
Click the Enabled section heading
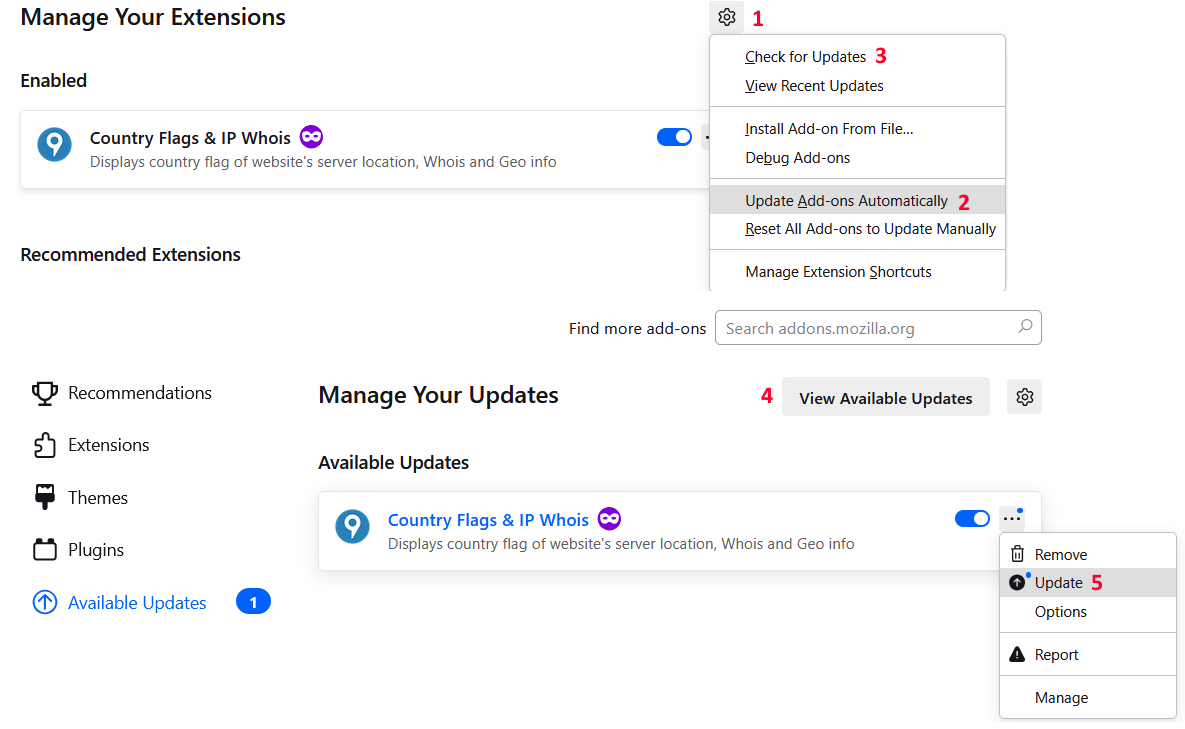click(54, 80)
